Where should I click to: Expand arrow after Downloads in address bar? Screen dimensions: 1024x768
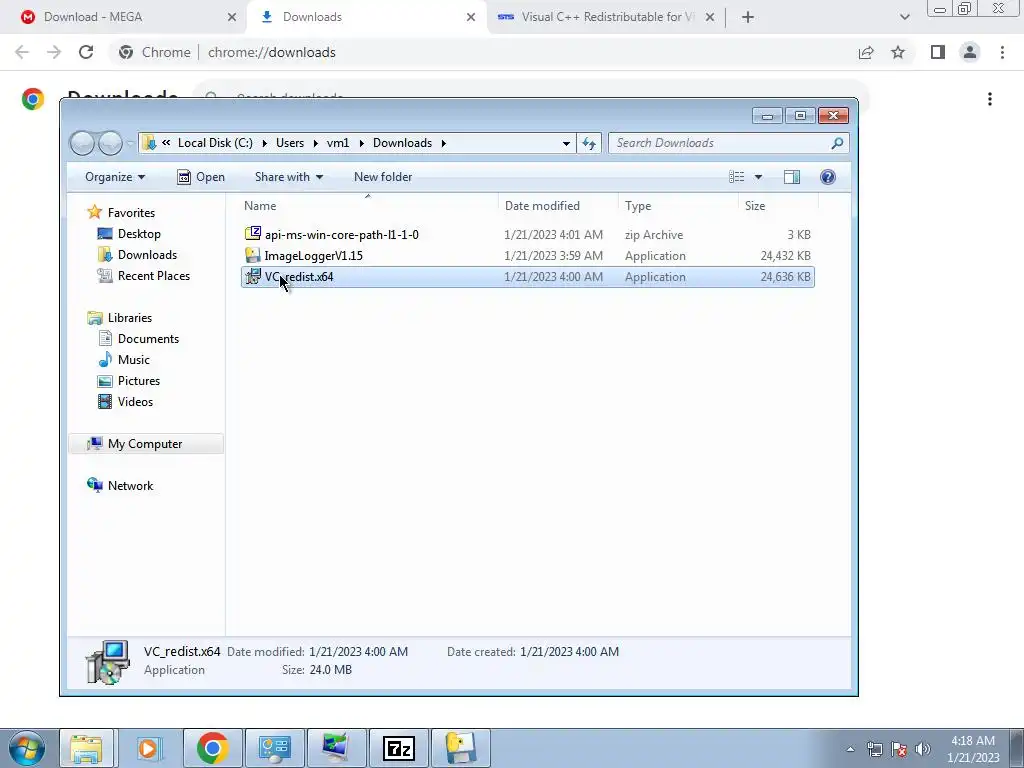[443, 143]
